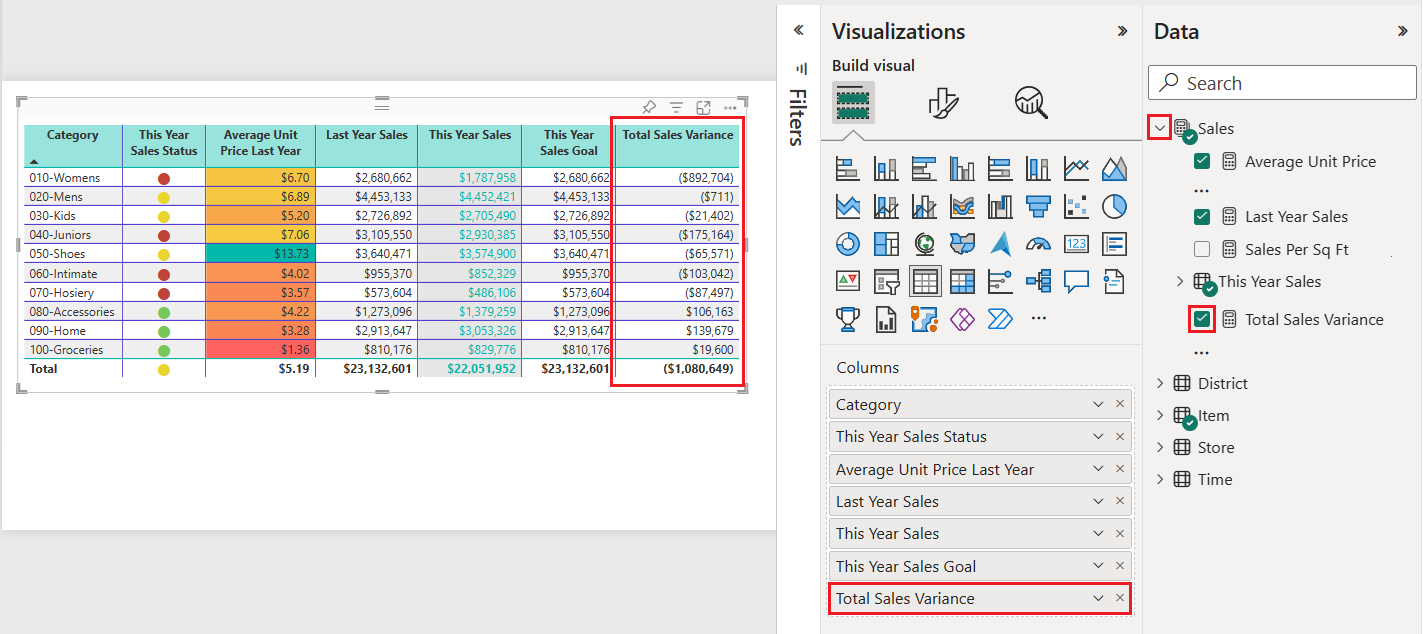Viewport: 1423px width, 634px height.
Task: Open Focus mode on the table visual
Action: tap(703, 107)
